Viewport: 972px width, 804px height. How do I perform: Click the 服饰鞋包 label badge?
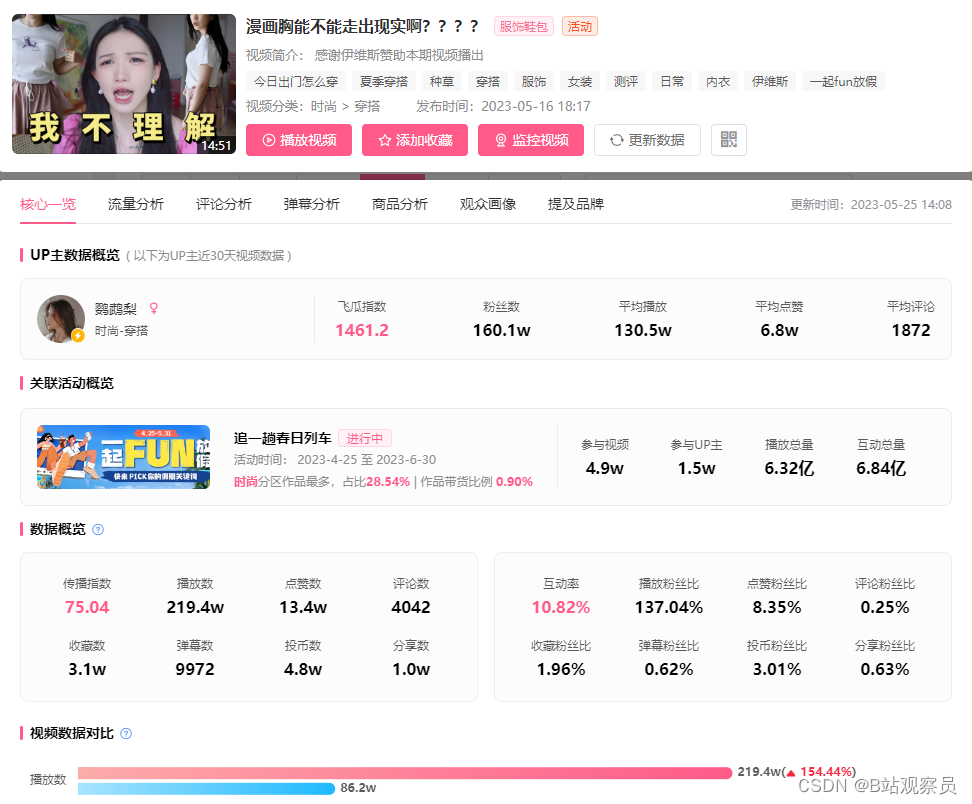coord(524,26)
